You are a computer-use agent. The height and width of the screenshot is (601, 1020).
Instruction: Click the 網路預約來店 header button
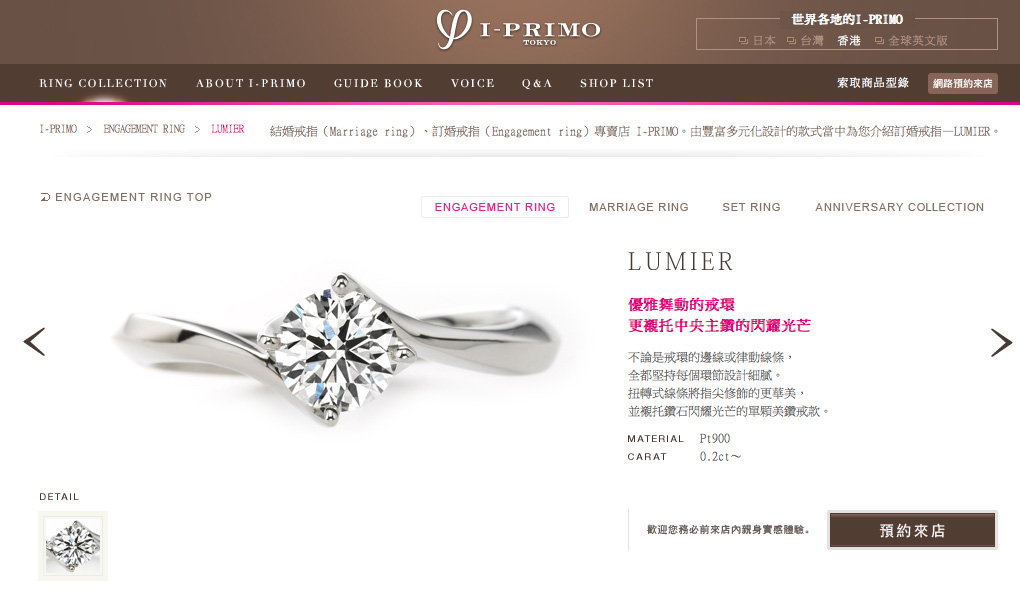point(963,83)
